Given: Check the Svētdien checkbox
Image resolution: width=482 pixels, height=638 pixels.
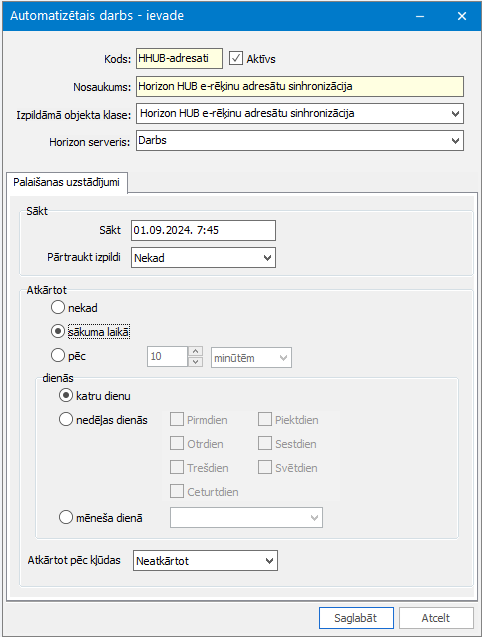Looking at the screenshot, I should coord(265,467).
